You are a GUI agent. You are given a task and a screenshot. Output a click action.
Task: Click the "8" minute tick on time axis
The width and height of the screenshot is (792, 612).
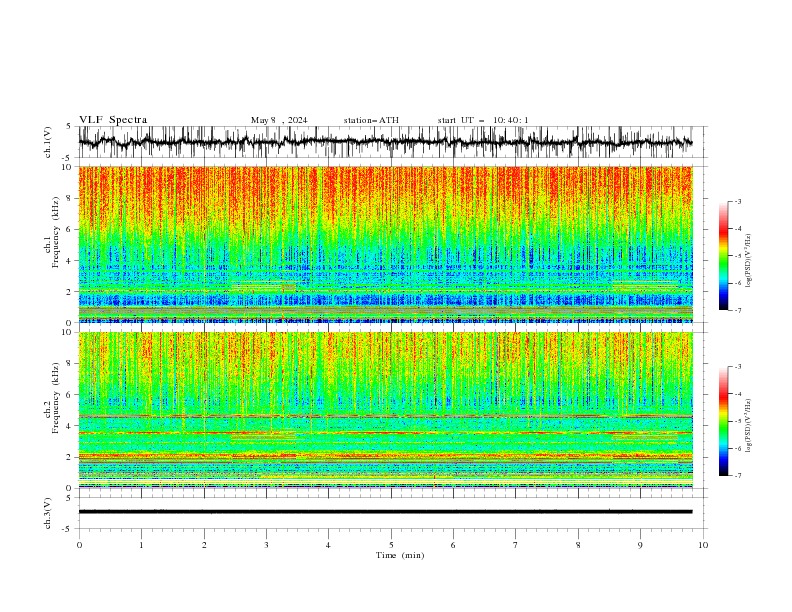click(578, 545)
